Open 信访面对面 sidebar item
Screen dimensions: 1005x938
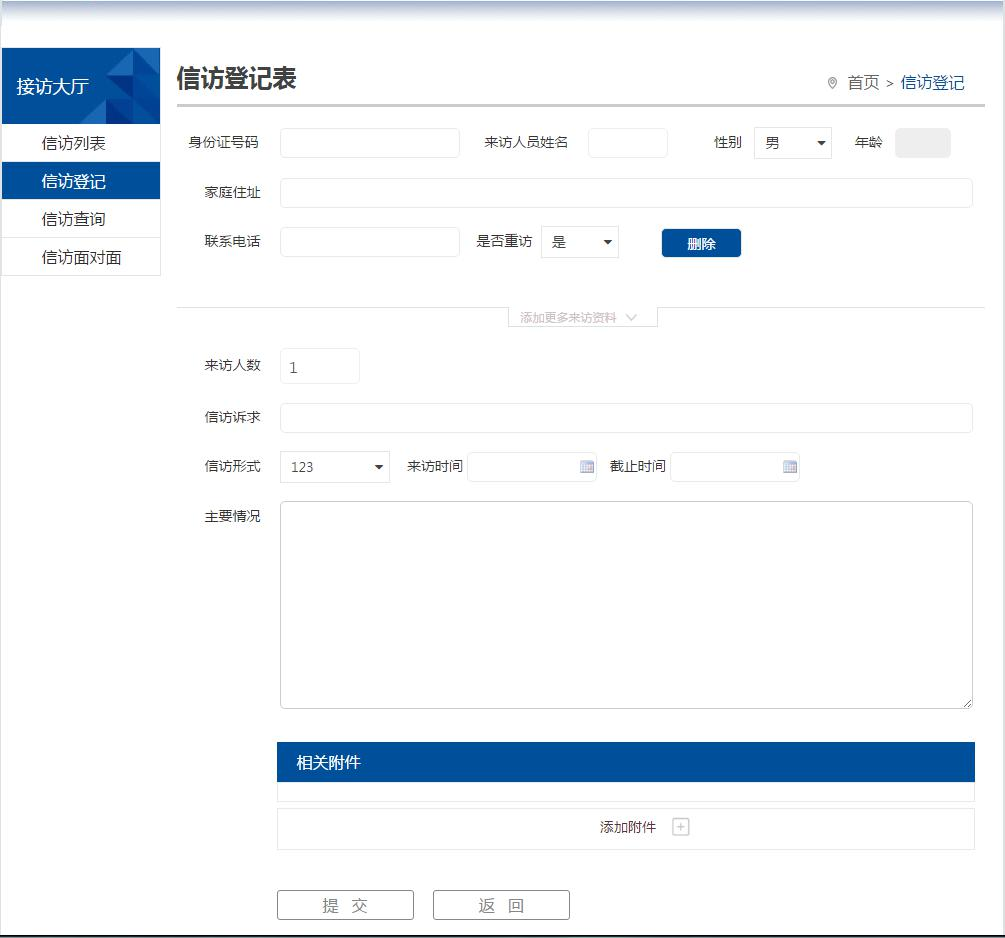(80, 257)
